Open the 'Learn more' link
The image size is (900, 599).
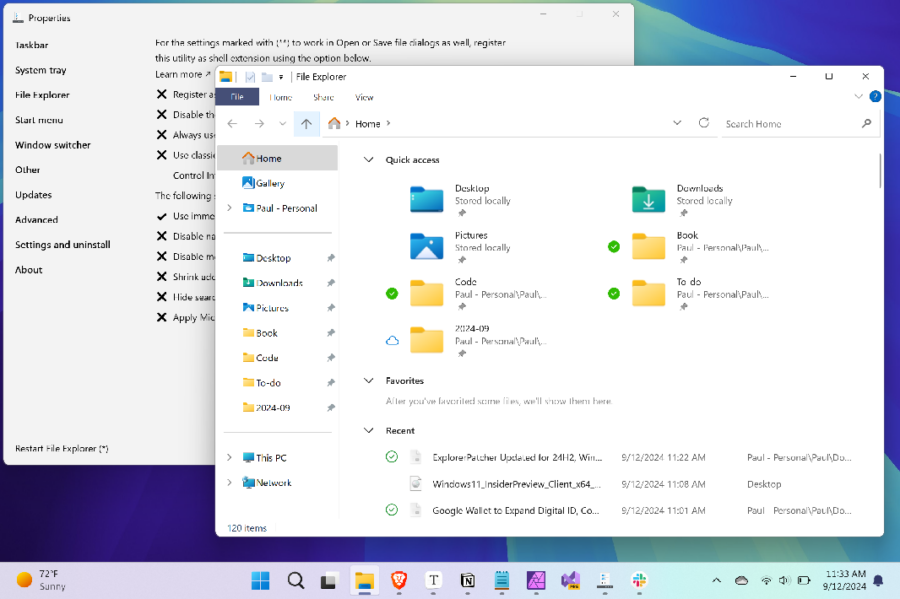[179, 73]
